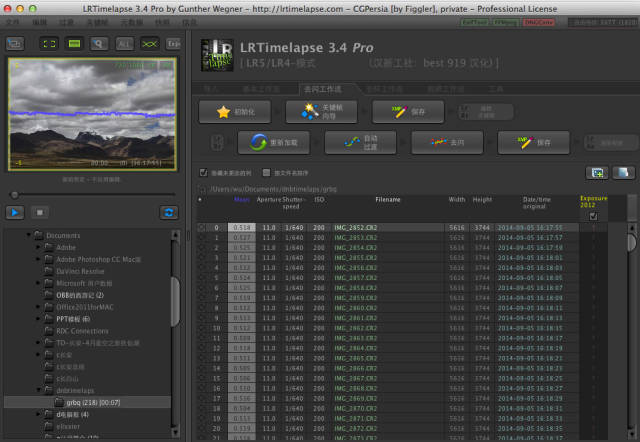Click the Reload button with circular green arrow

273,142
